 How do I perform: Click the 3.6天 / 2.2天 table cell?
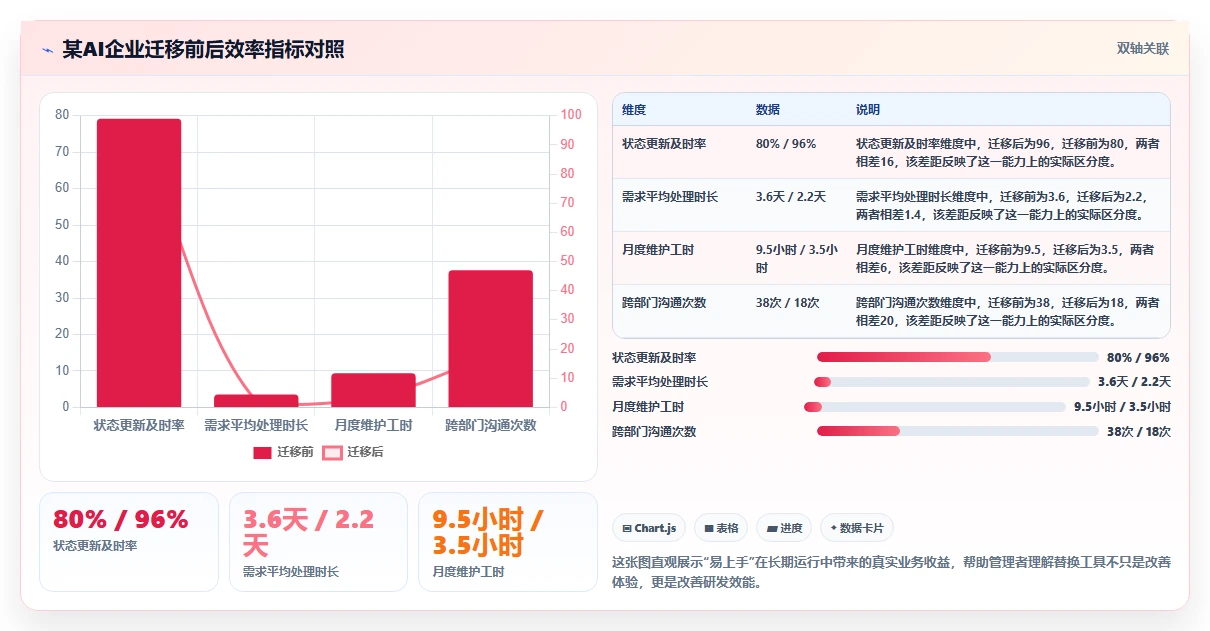point(791,197)
